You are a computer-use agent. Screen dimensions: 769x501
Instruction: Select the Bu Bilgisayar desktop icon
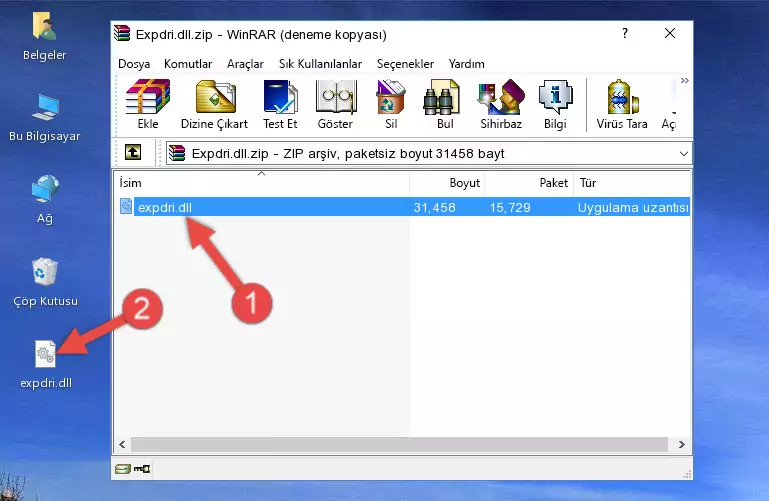(x=45, y=118)
